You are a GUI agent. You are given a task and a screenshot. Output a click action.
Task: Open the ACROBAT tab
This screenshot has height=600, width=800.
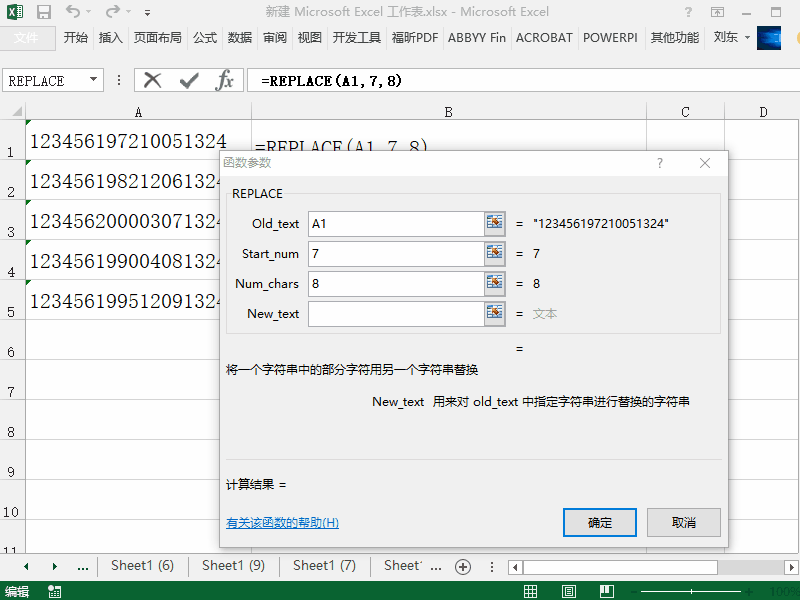tap(544, 38)
